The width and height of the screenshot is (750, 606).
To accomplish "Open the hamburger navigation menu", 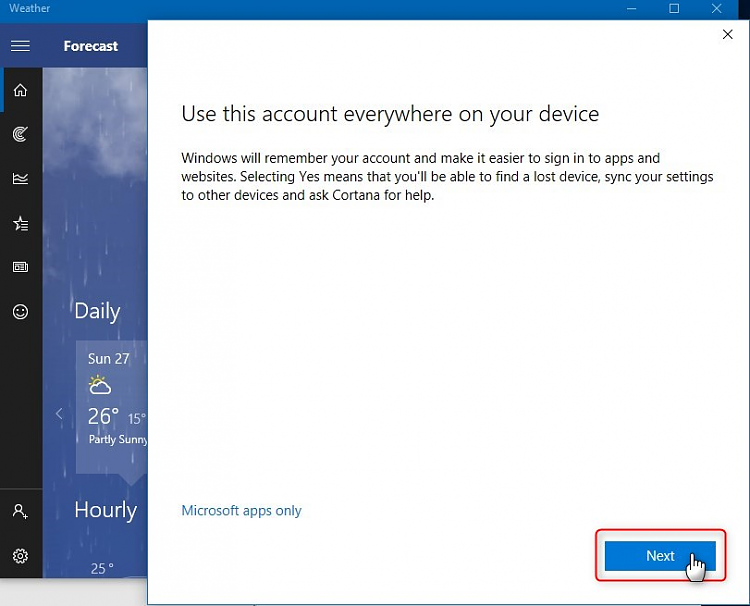I will [20, 46].
